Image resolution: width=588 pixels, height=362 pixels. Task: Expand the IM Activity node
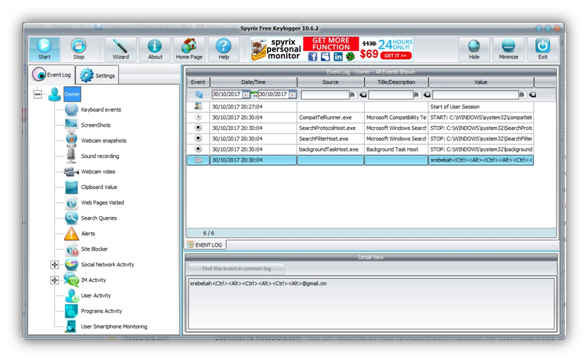(54, 280)
